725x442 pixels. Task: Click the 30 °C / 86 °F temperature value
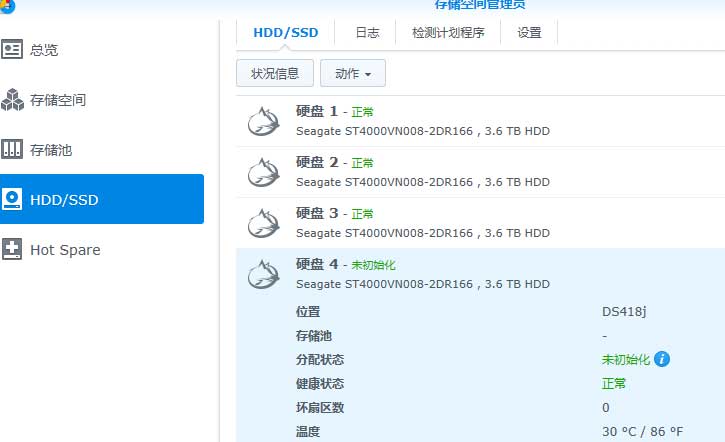[642, 432]
